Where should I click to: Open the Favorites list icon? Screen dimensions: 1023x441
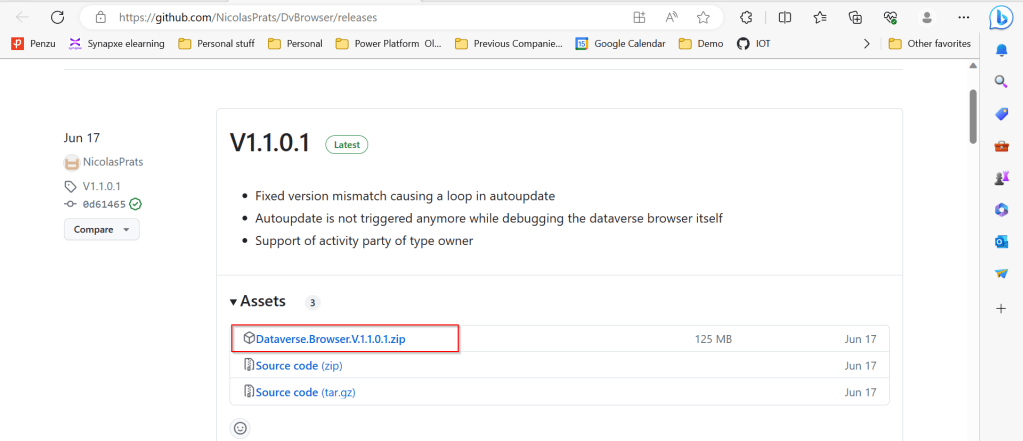point(820,17)
